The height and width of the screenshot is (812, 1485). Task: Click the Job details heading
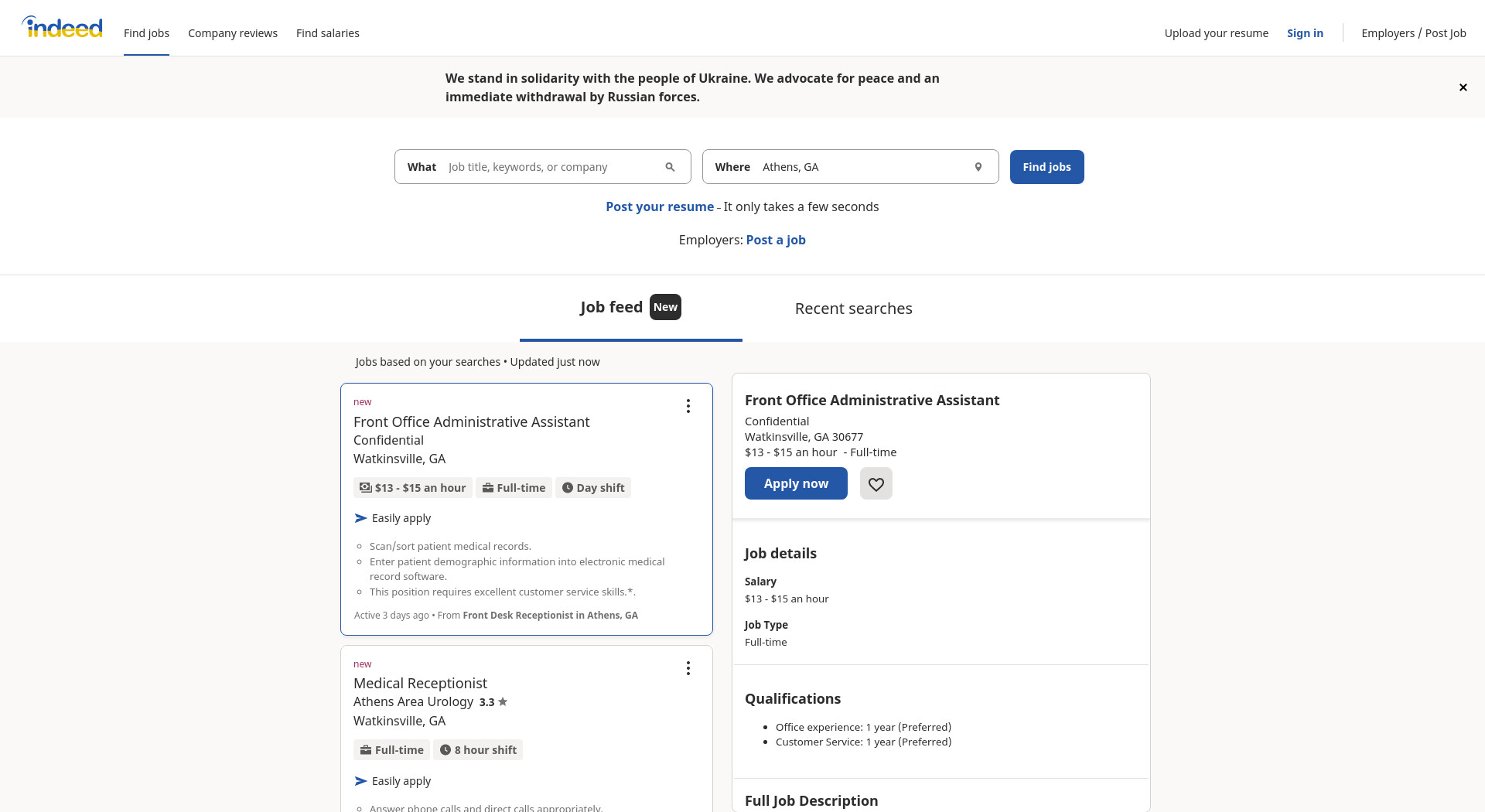click(780, 553)
